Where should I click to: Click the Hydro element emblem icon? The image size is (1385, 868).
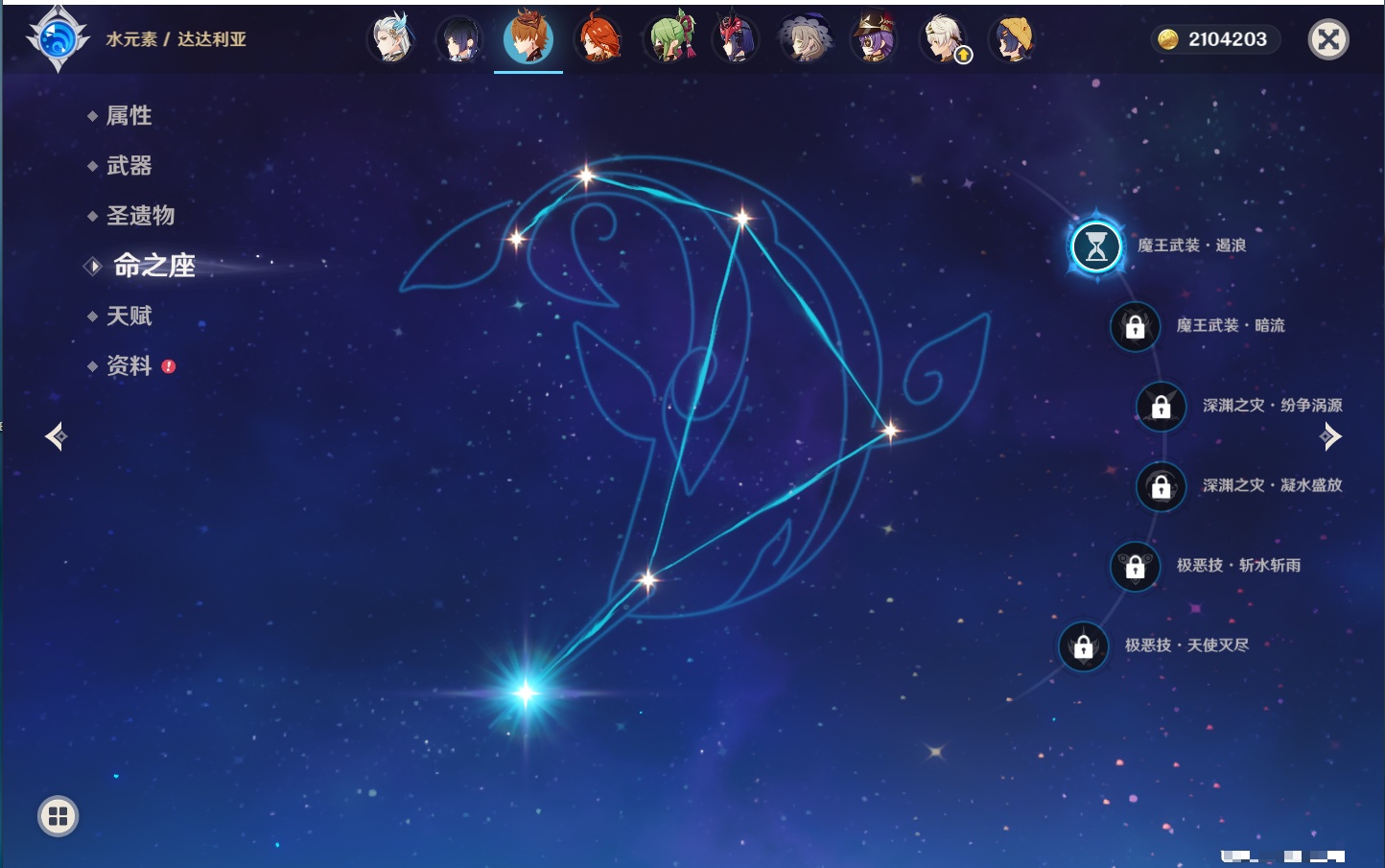tap(58, 39)
